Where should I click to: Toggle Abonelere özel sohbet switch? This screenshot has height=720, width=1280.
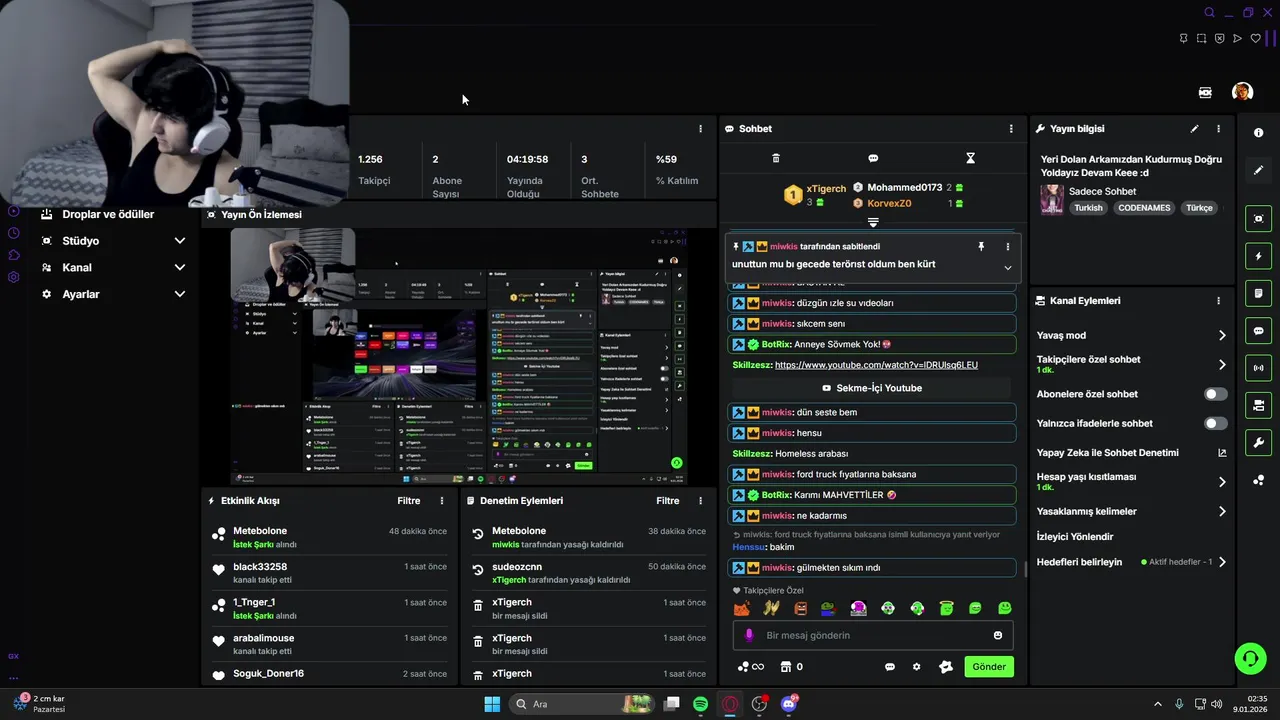1215,394
